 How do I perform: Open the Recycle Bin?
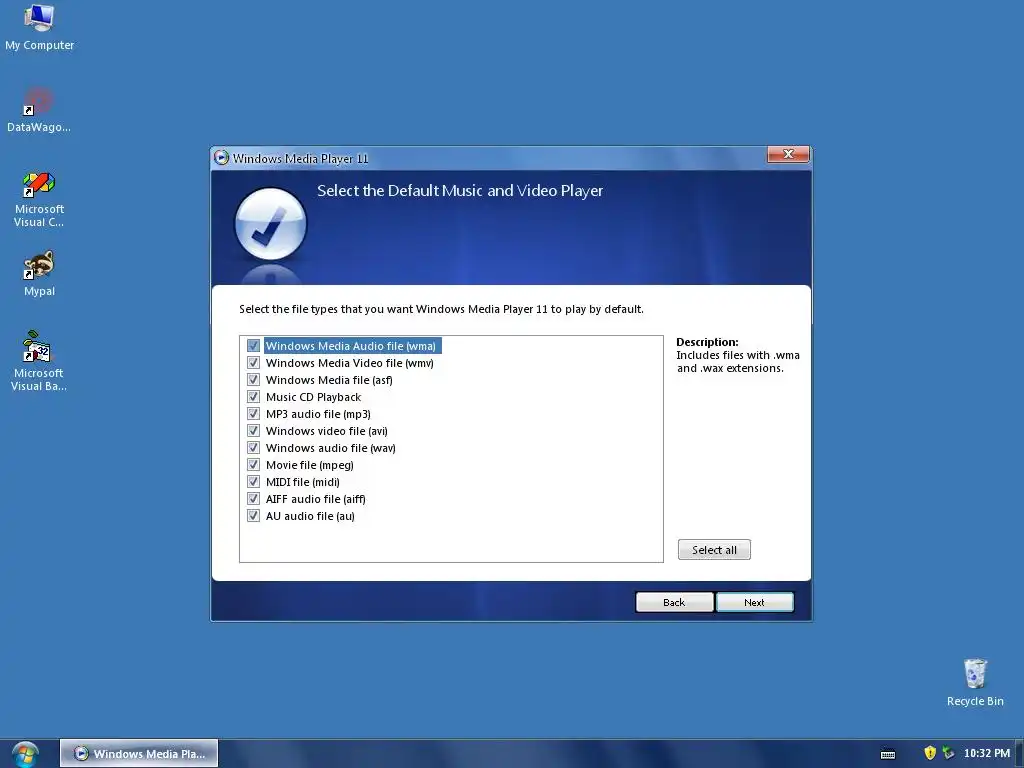pos(975,682)
